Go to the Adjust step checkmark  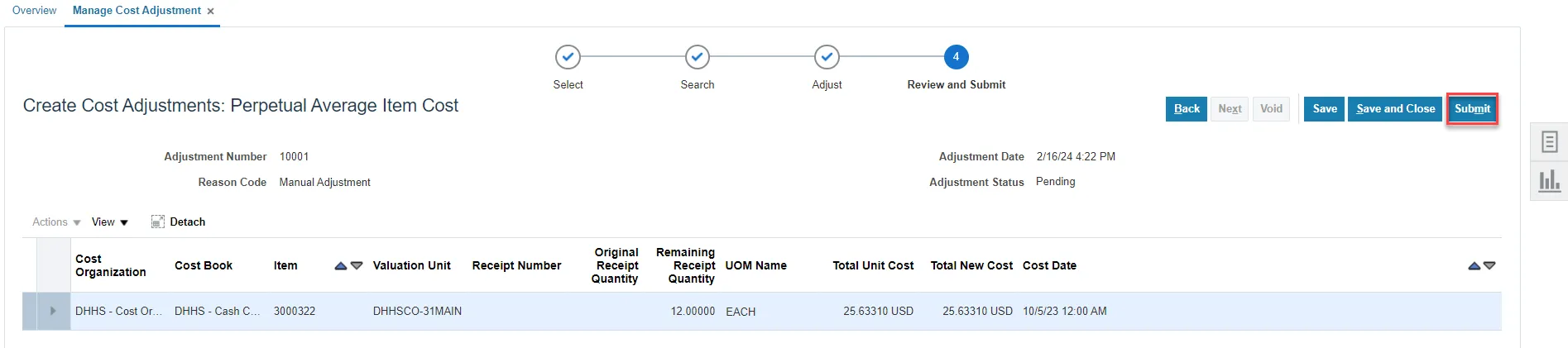click(827, 57)
